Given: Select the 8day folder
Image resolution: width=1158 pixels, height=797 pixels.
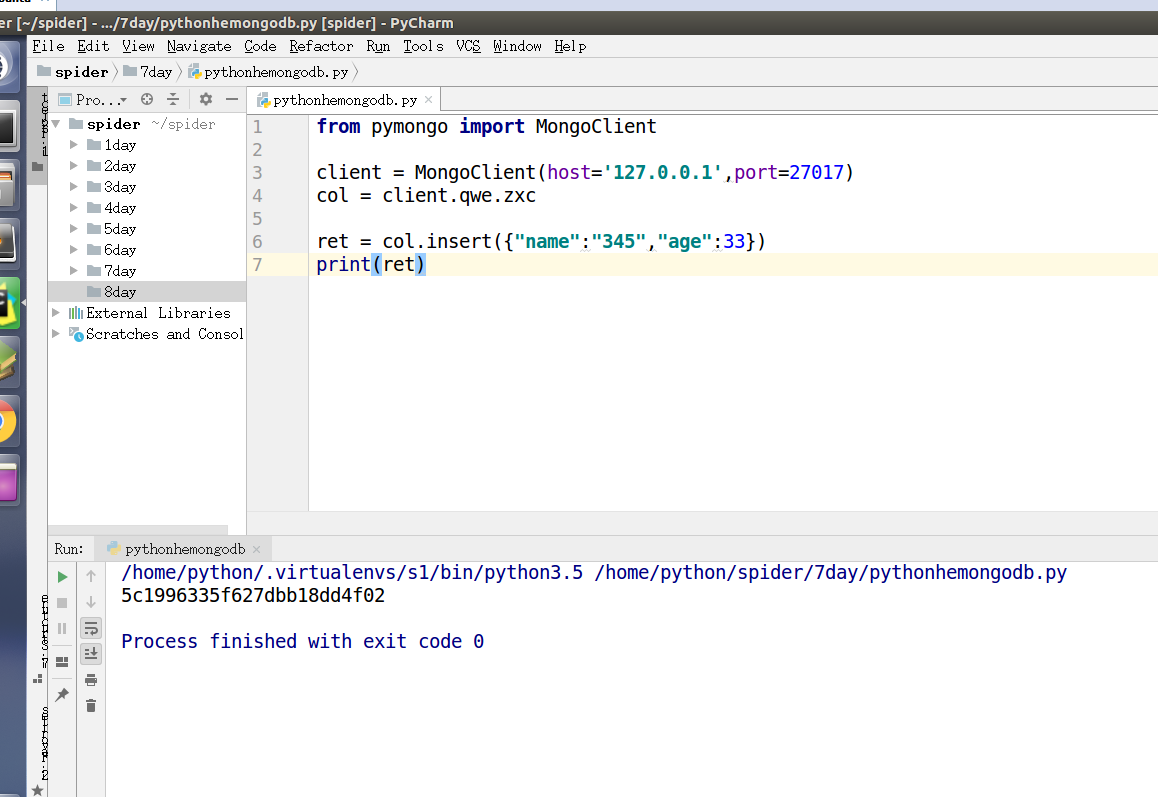Looking at the screenshot, I should point(147,292).
